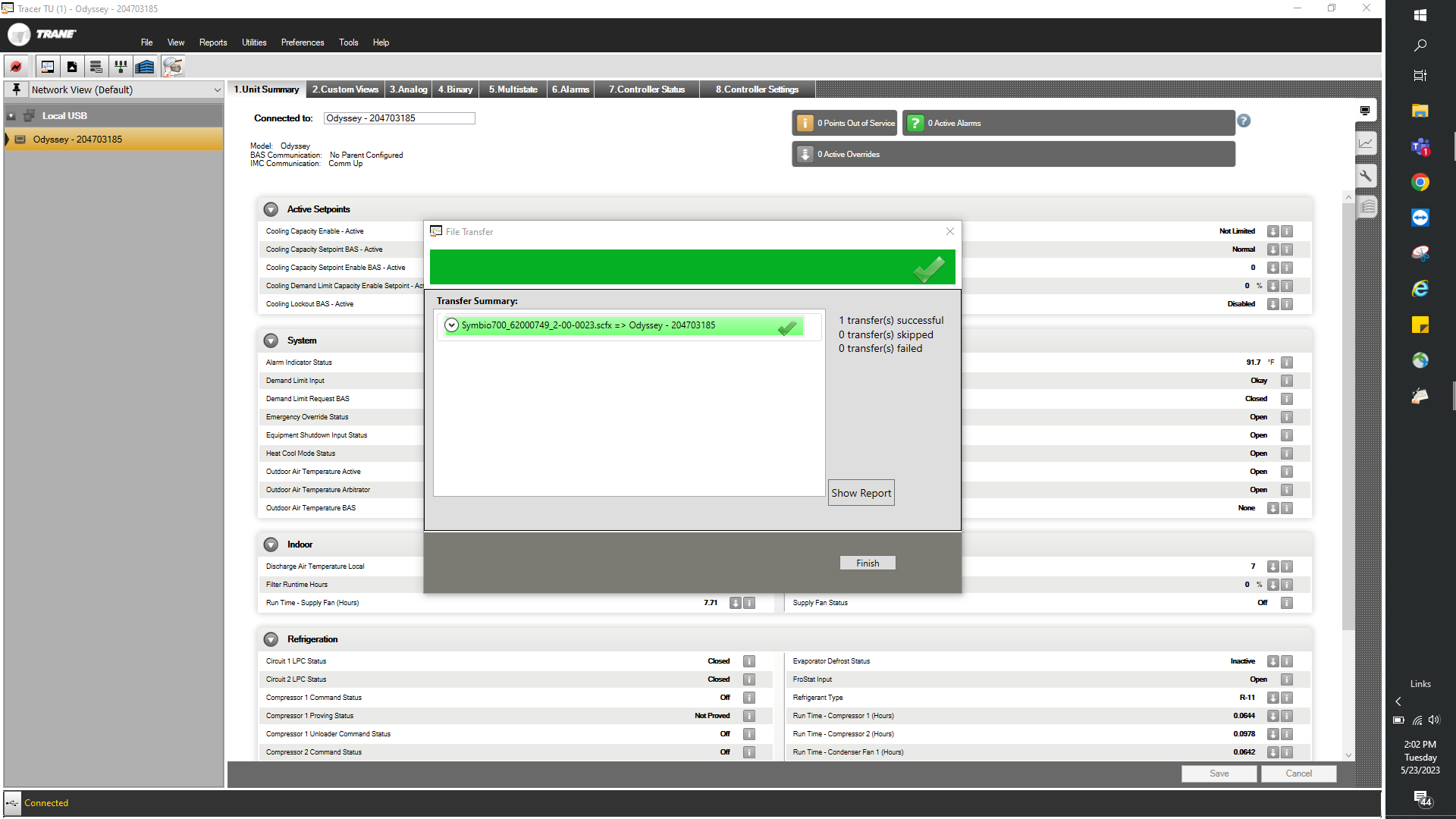Open Google Chrome from the taskbar
Image resolution: width=1456 pixels, height=819 pixels.
(1420, 182)
